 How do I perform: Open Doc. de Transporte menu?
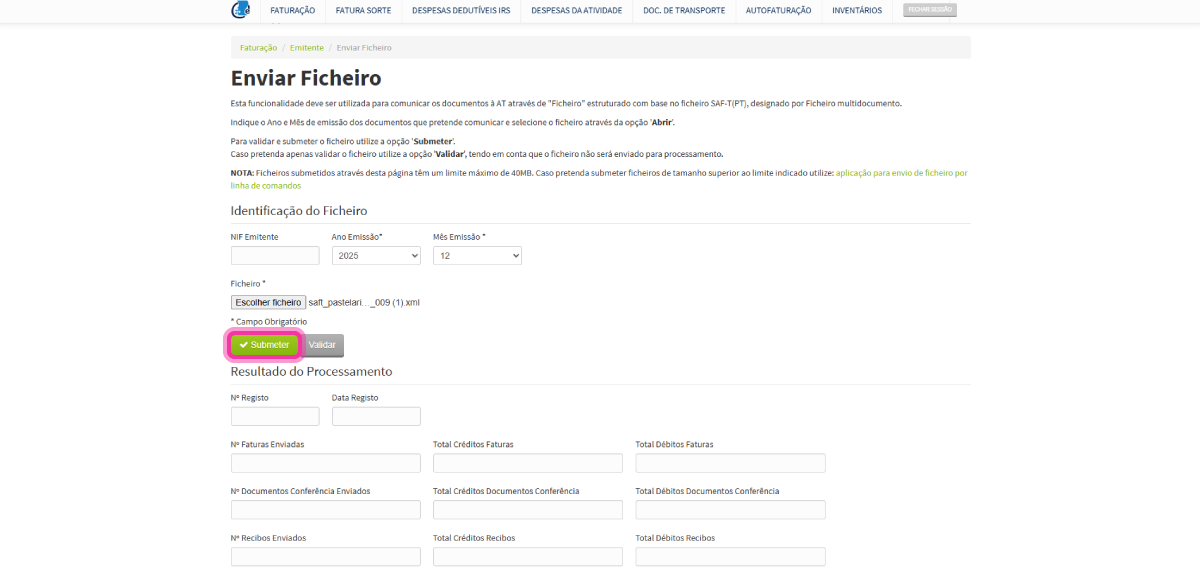684,10
